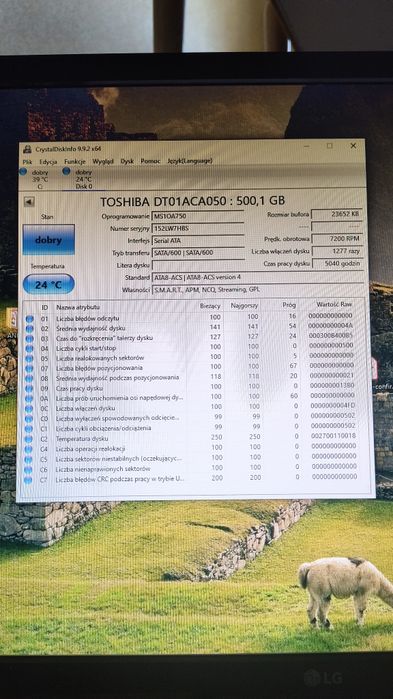Click the status orb for attribute 04
The width and height of the screenshot is (393, 699).
coord(29,349)
